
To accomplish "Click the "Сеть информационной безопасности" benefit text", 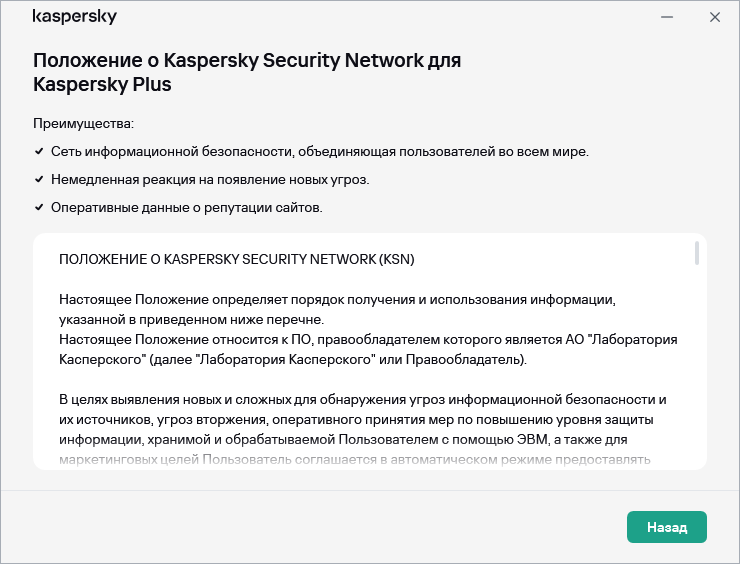I will (x=321, y=152).
